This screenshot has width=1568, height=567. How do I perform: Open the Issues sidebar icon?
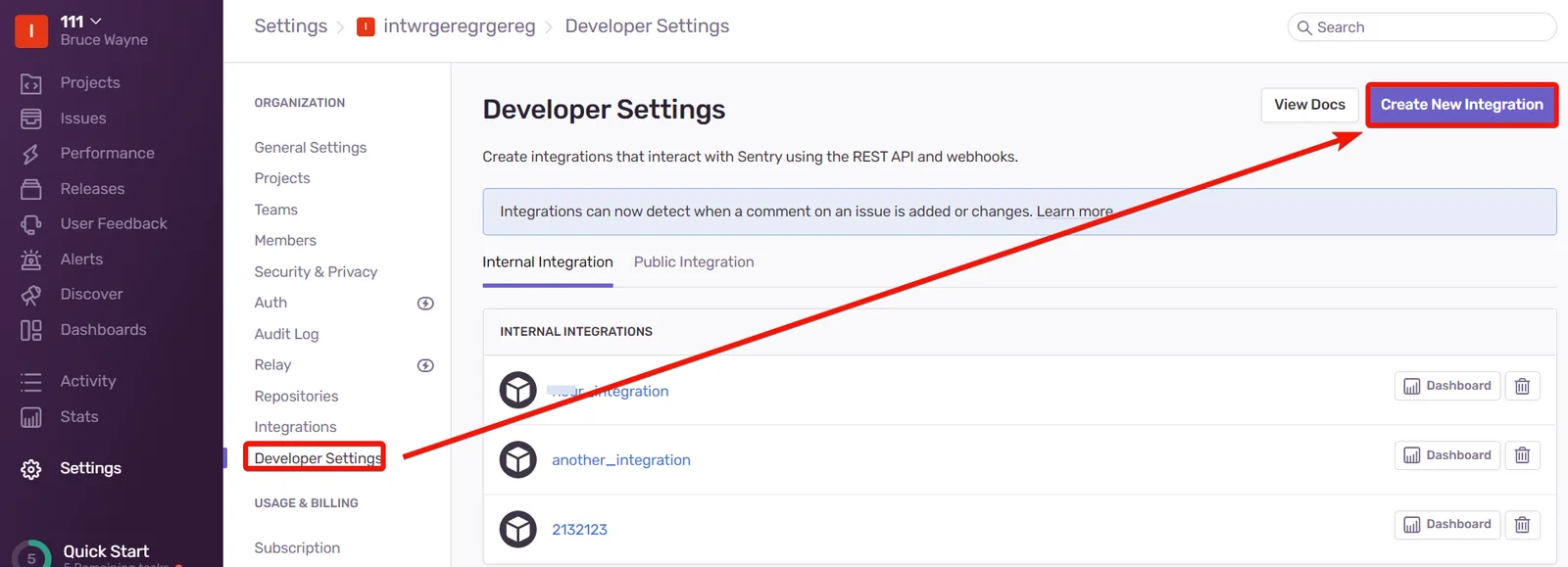(31, 118)
